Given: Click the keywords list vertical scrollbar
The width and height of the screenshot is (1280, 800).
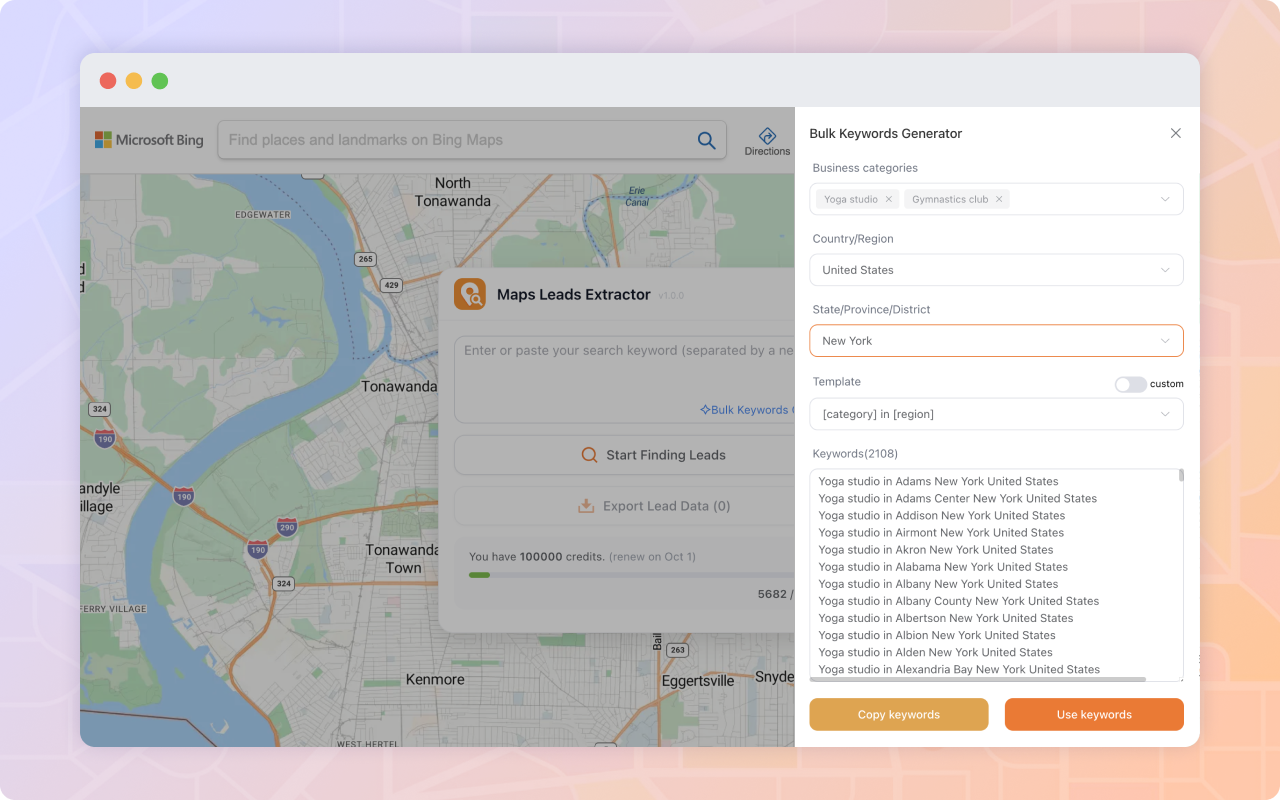Looking at the screenshot, I should (x=1181, y=475).
